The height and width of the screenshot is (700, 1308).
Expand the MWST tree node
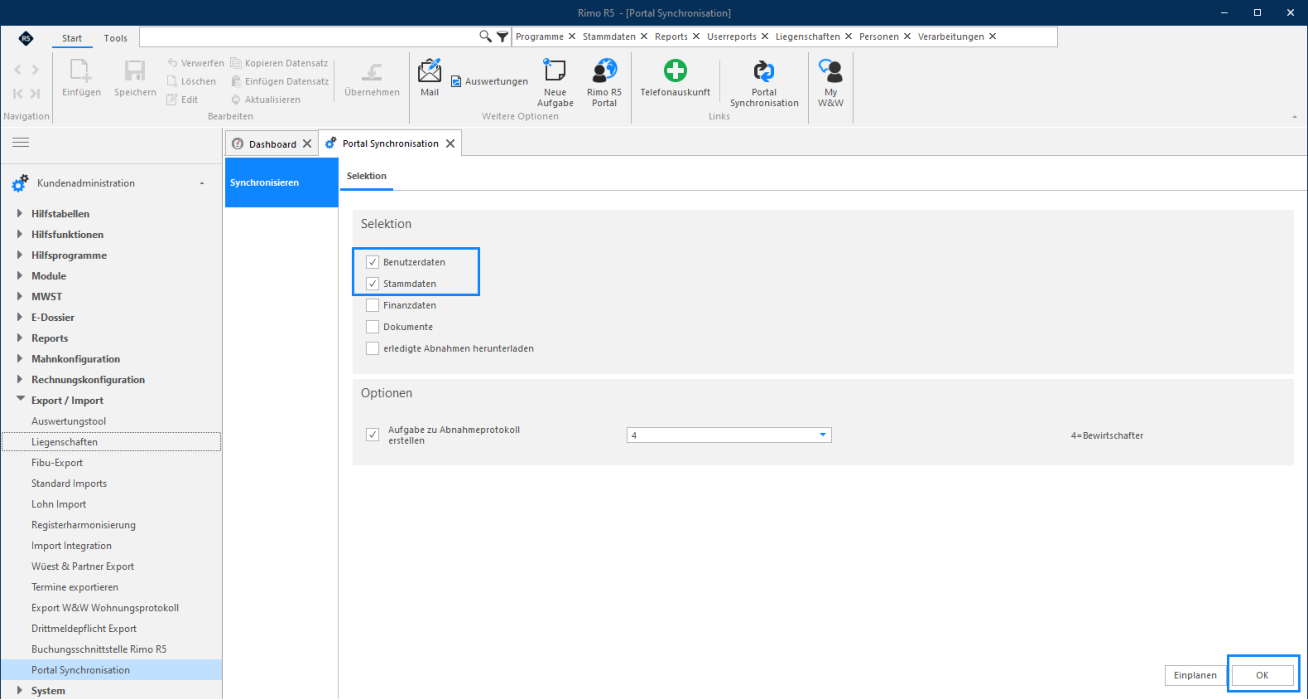click(19, 297)
